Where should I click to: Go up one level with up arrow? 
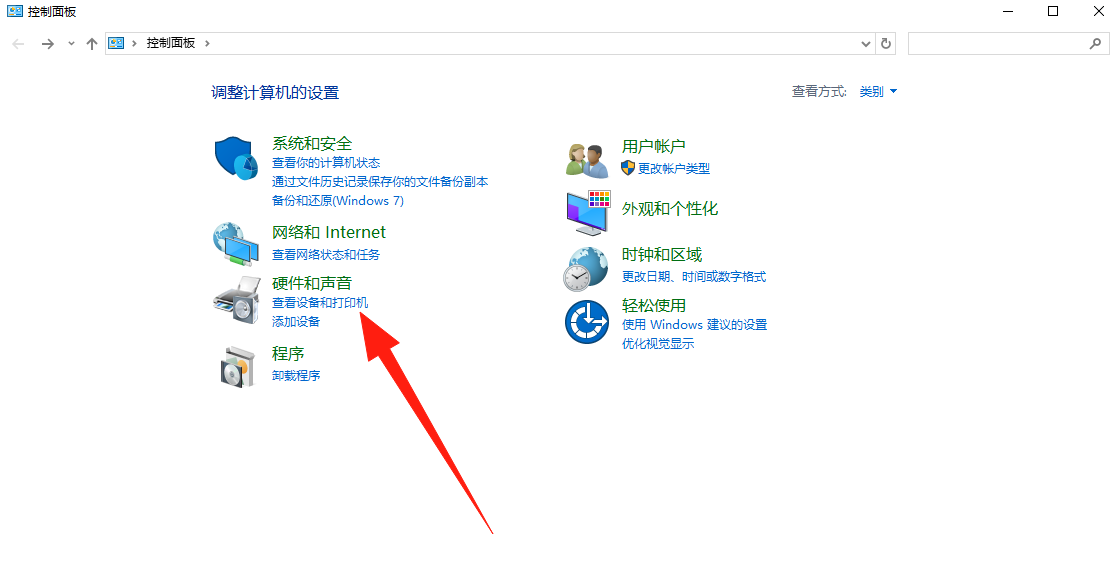[x=91, y=44]
